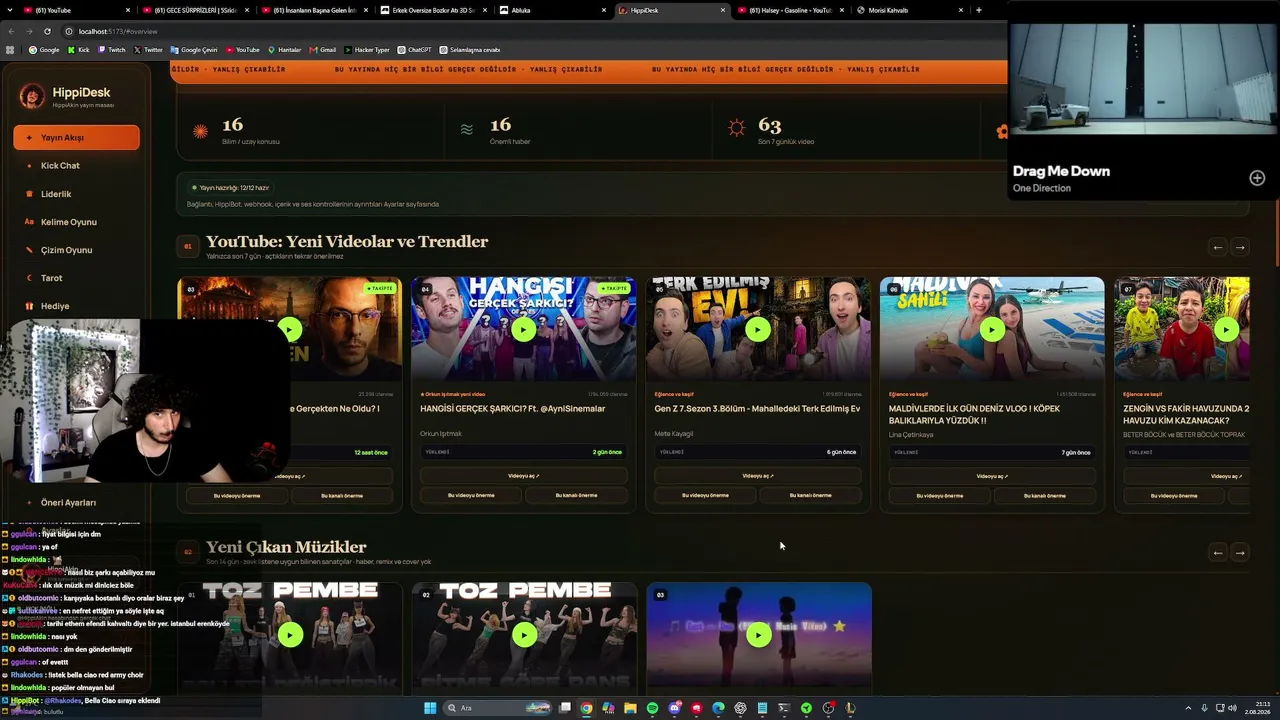Click Bu videoyu önerme on HANGİSİ GERÇEK ŞARKICI card
The image size is (1280, 720).
(471, 495)
